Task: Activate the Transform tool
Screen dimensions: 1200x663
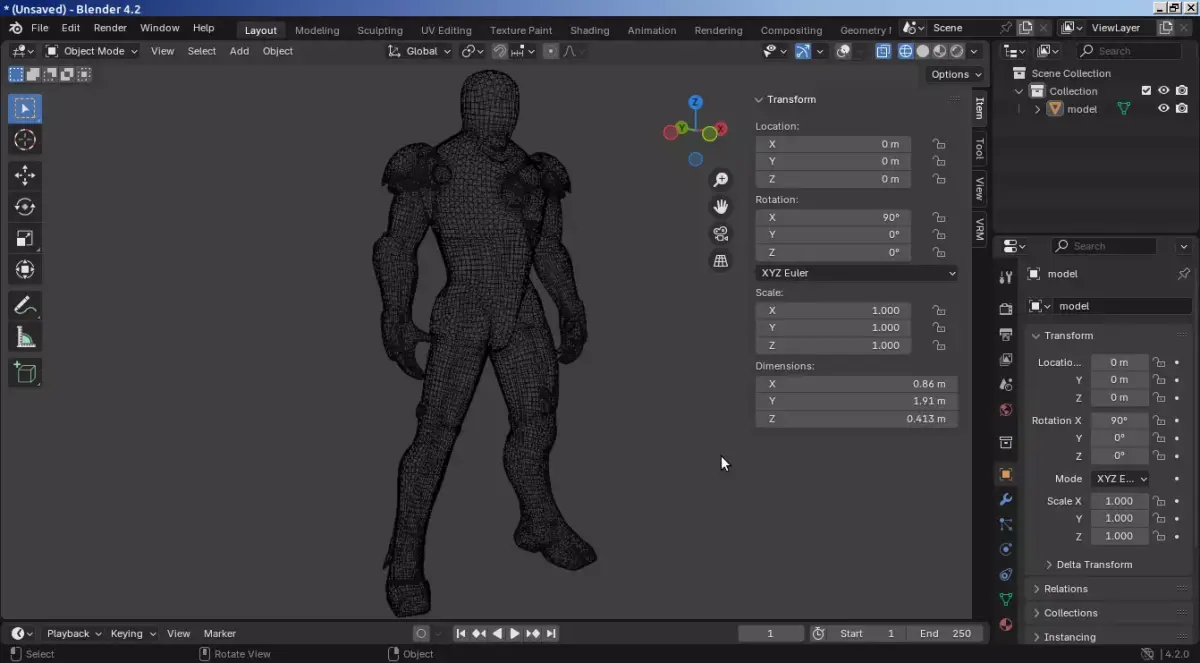Action: tap(25, 269)
